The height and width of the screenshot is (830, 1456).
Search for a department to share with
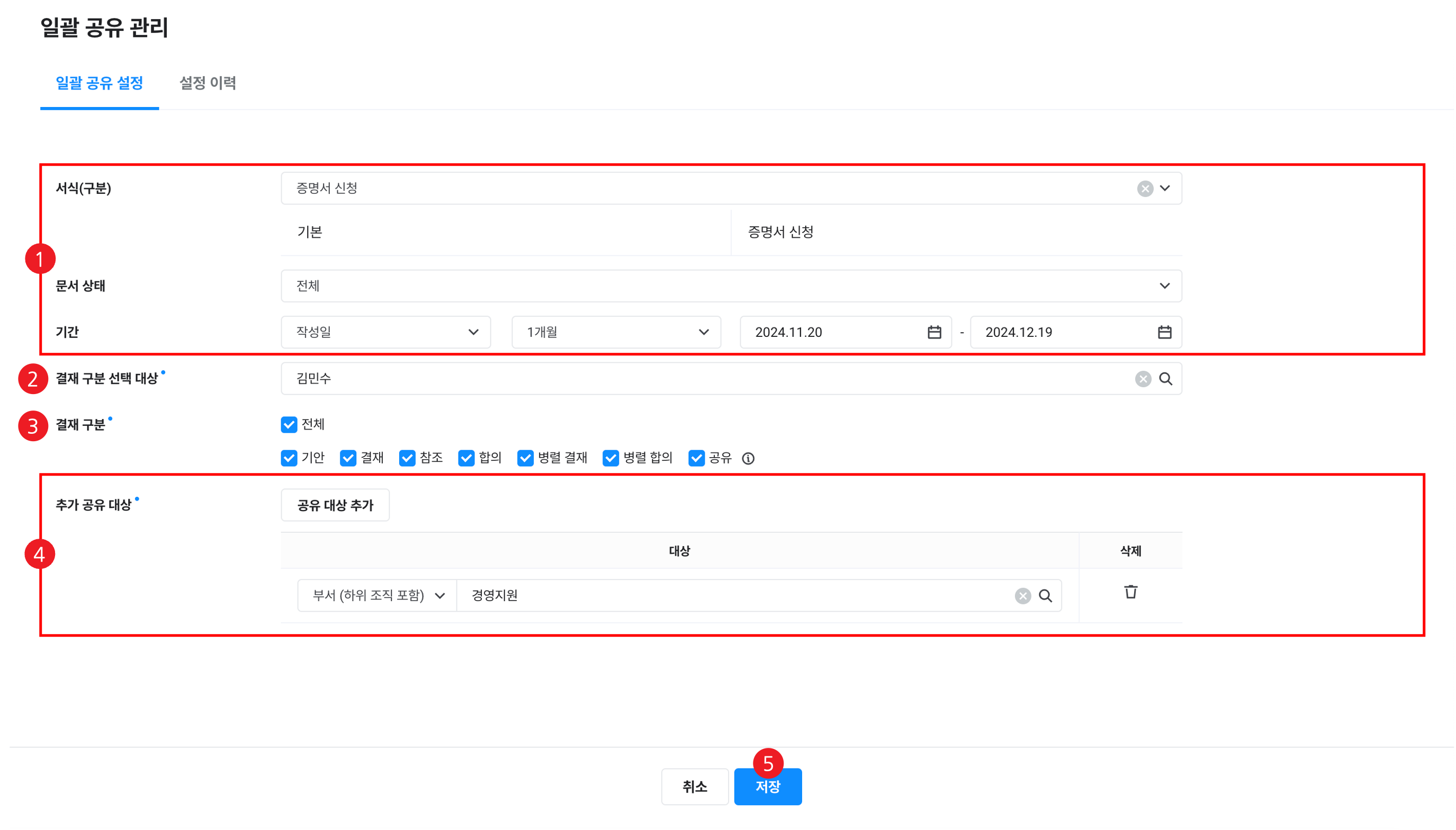[1045, 596]
